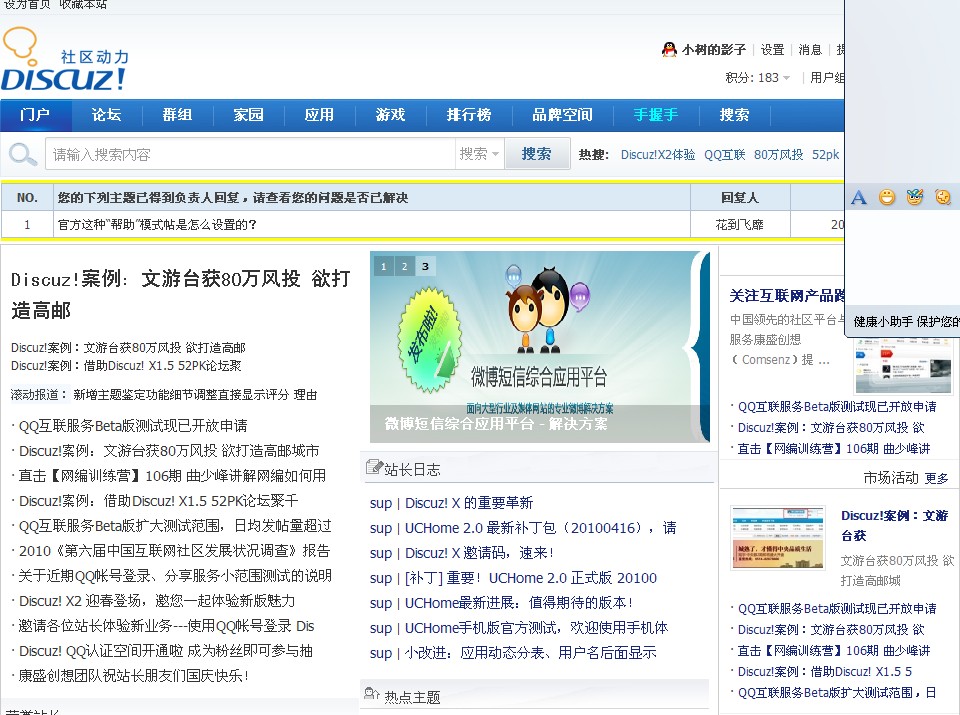960x715 pixels.
Task: Open thread 官方这种"帮助"模式帖是怎么设置的?
Action: pos(157,225)
